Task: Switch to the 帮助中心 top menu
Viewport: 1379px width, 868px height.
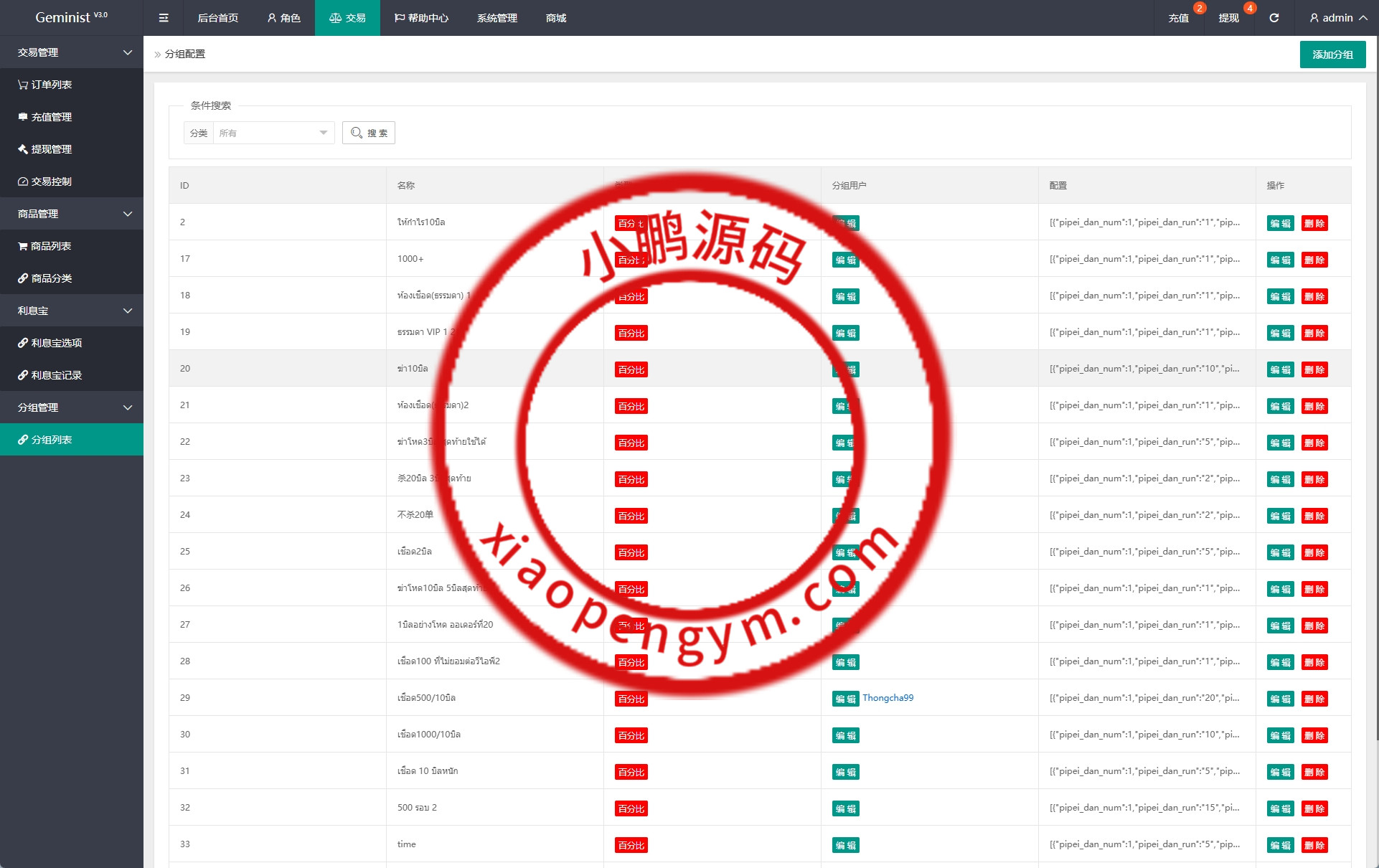Action: pyautogui.click(x=421, y=18)
